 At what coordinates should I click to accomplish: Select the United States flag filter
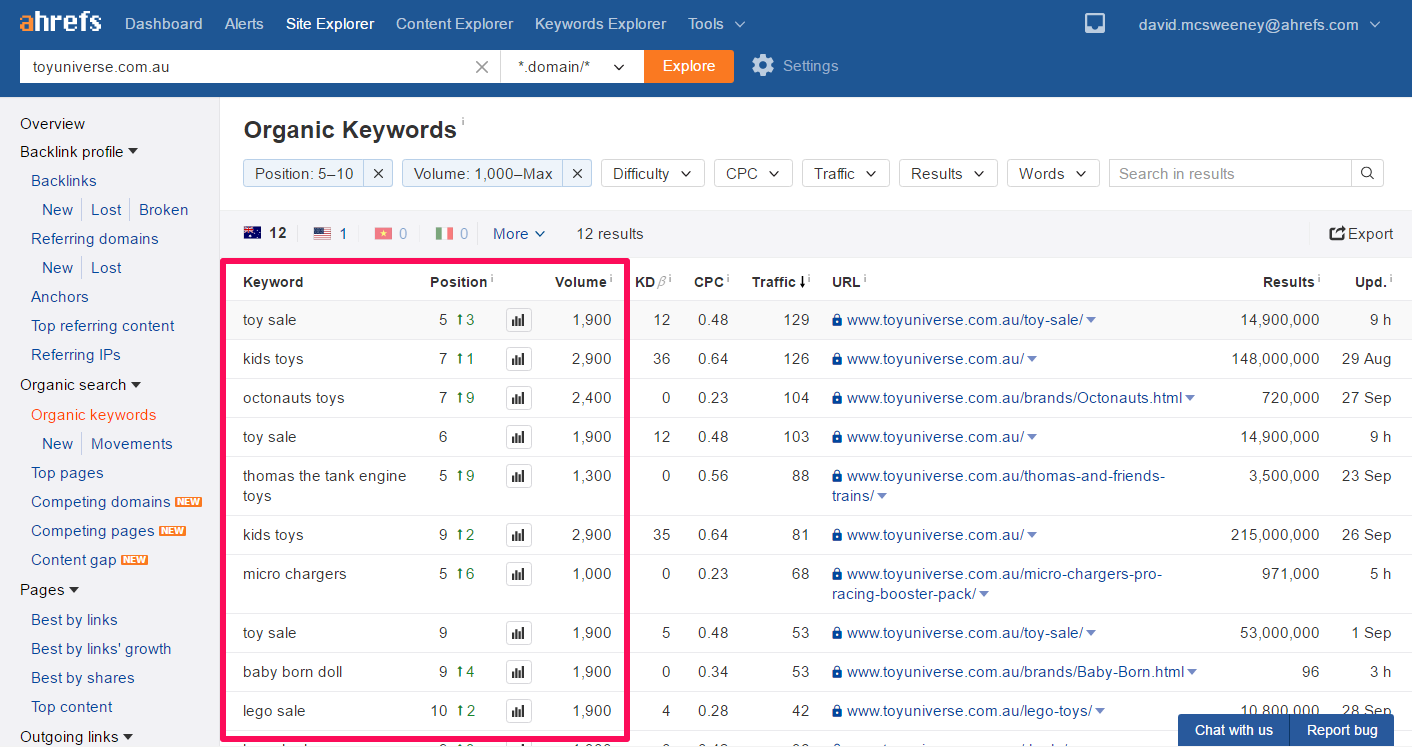(x=330, y=233)
